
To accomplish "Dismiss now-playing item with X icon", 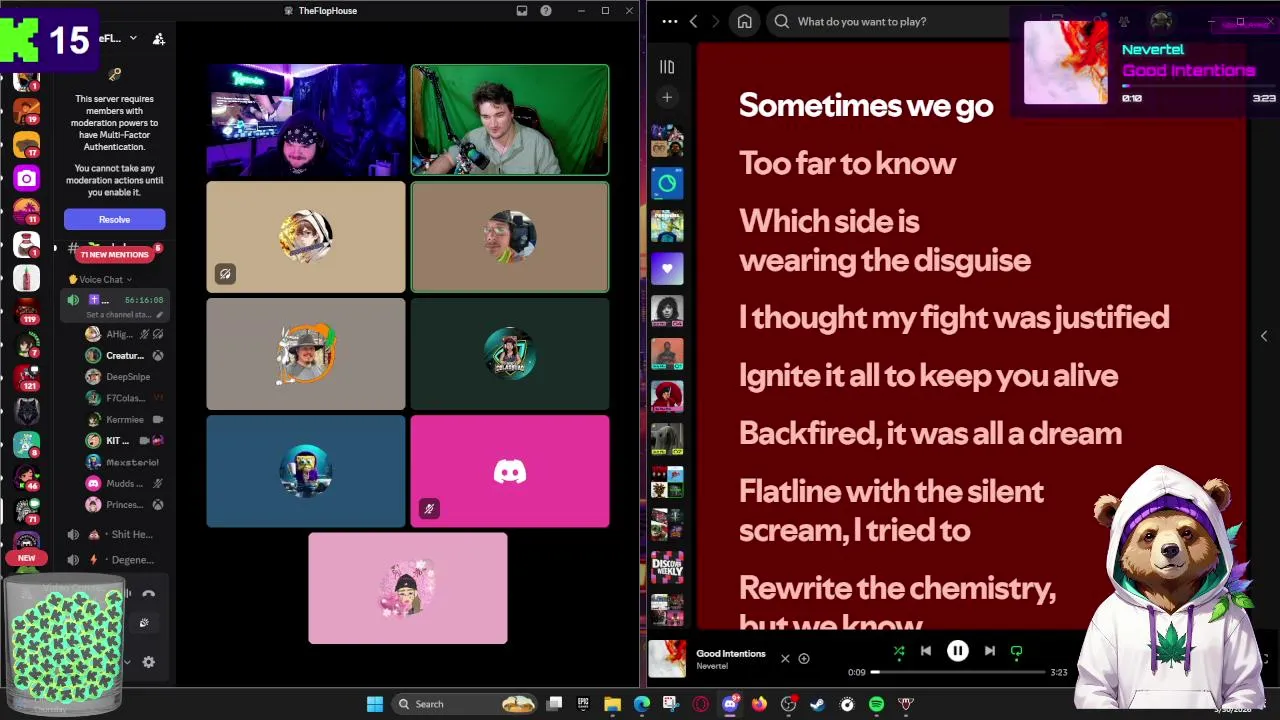I will click(785, 658).
